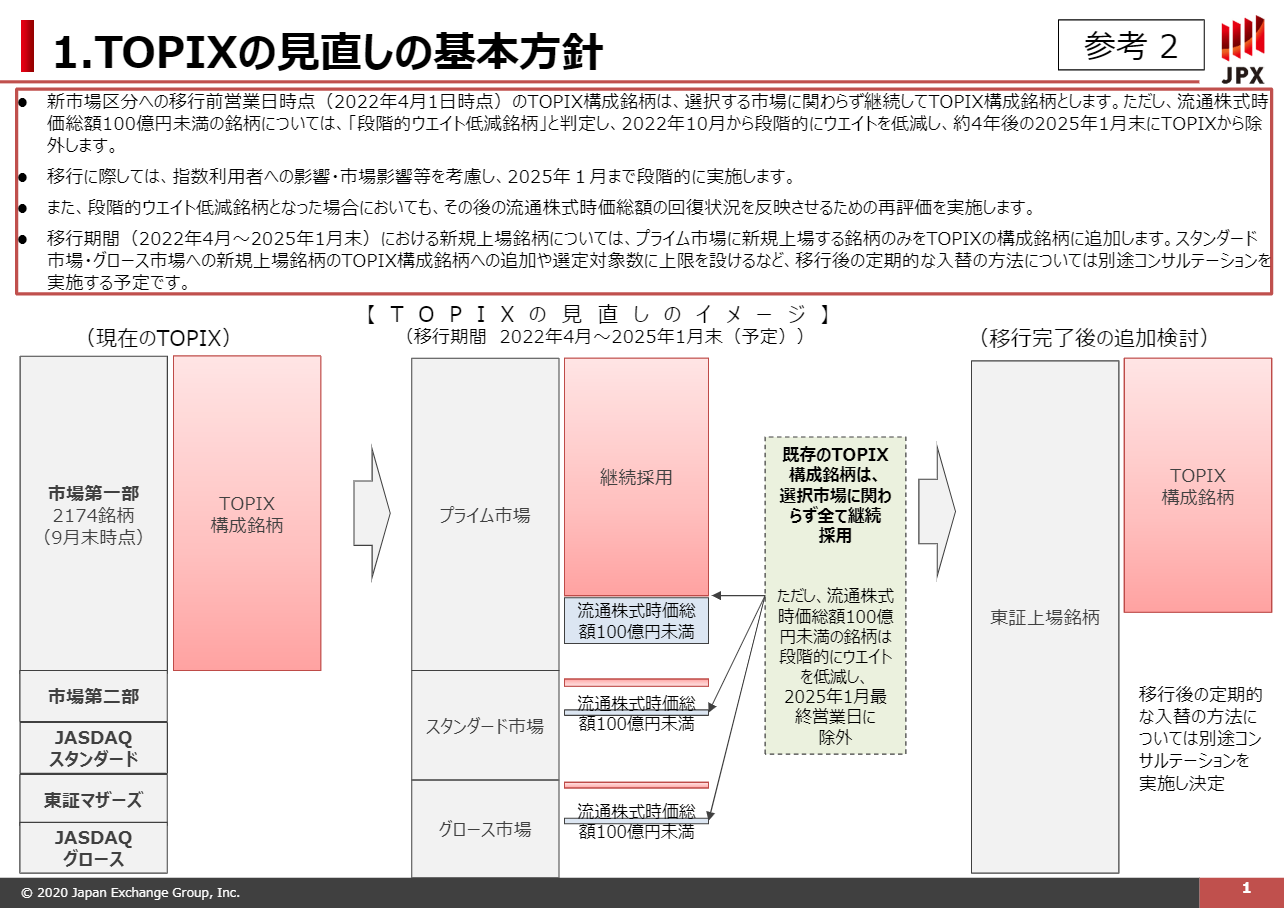Click the green dashed 既存のTOPIX構成銘柄 note box
Screen dimensions: 1284x908
[835, 595]
